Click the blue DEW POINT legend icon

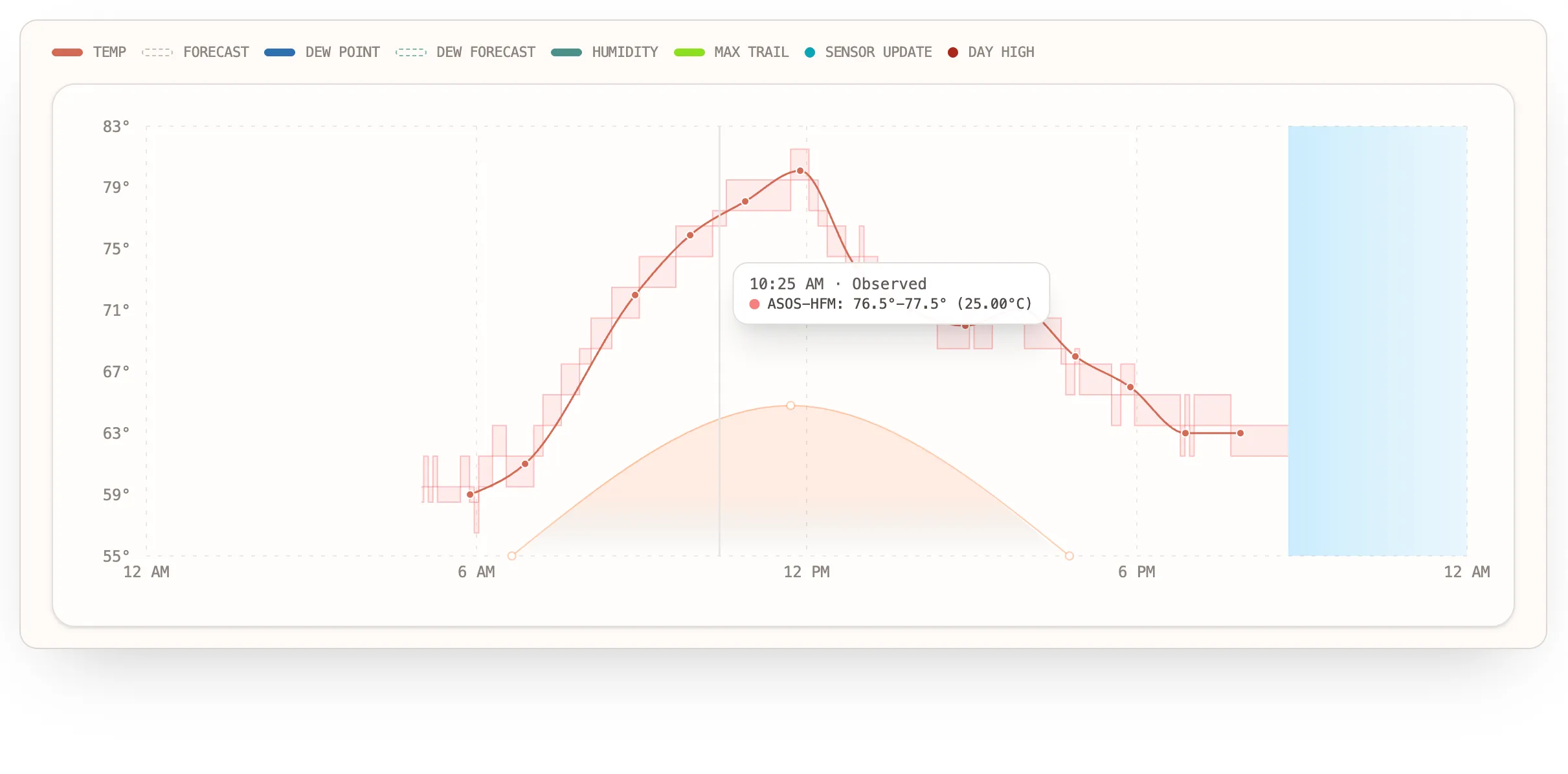tap(280, 52)
